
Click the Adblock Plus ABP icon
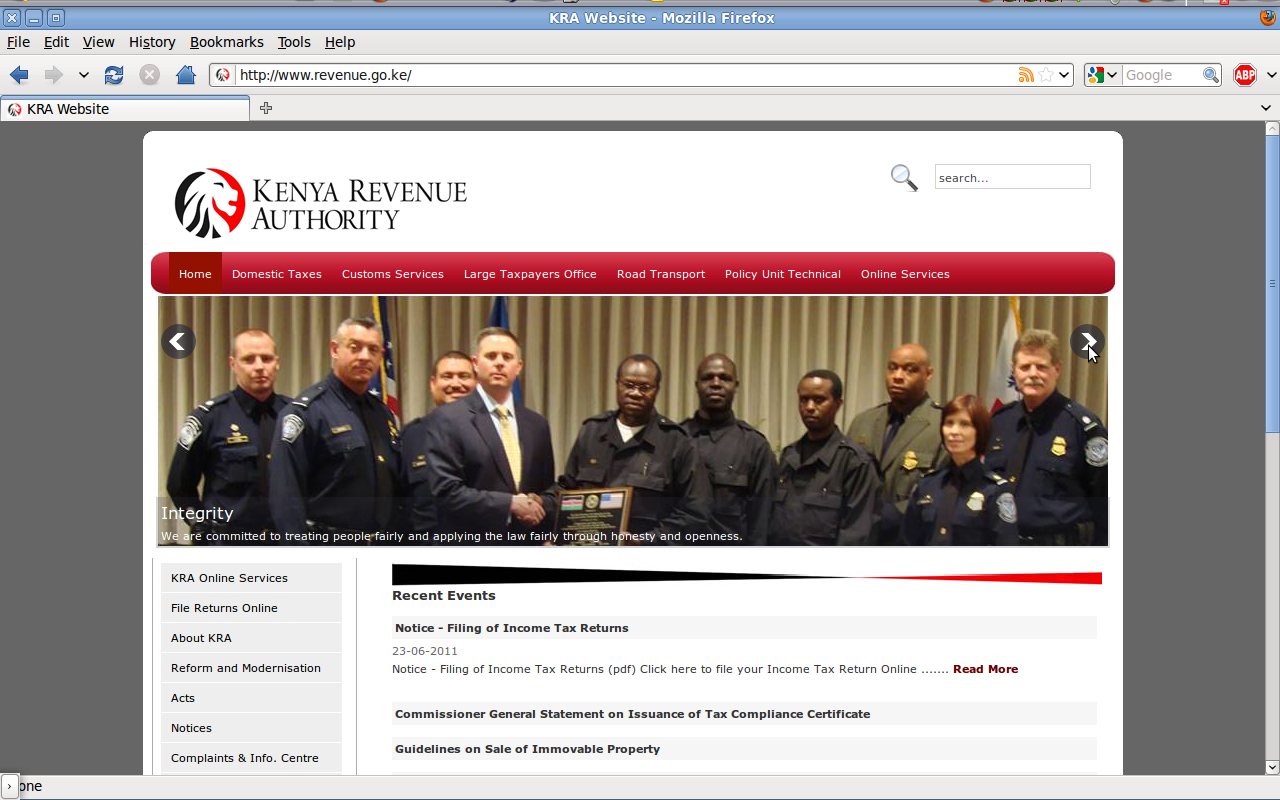pos(1245,75)
